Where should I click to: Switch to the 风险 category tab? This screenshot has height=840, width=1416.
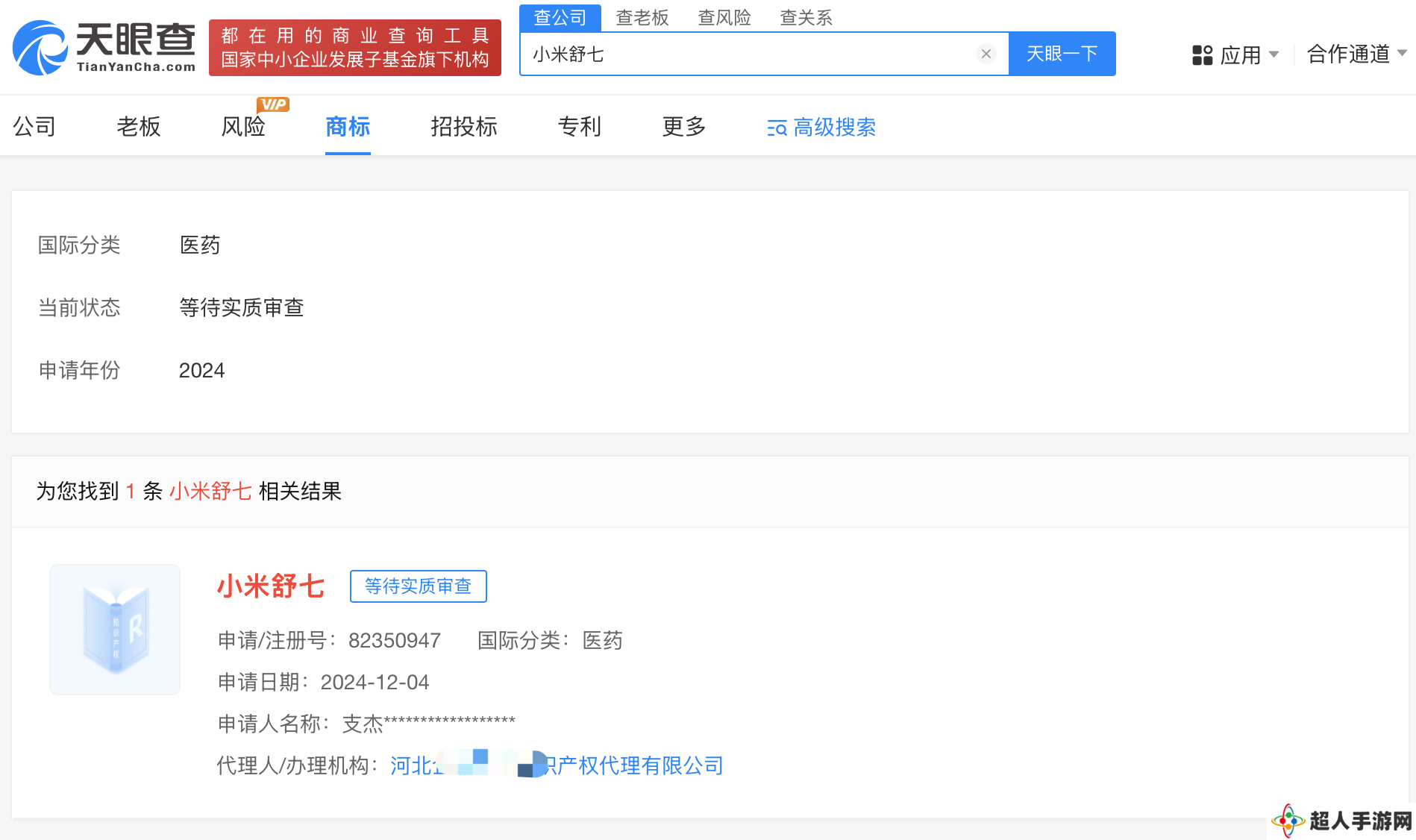point(243,127)
